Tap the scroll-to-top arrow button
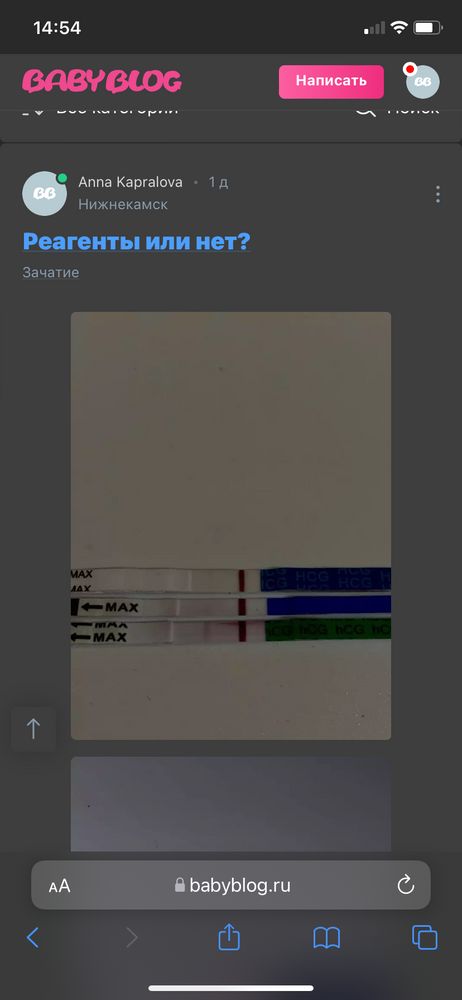This screenshot has height=1000, width=462. click(33, 728)
